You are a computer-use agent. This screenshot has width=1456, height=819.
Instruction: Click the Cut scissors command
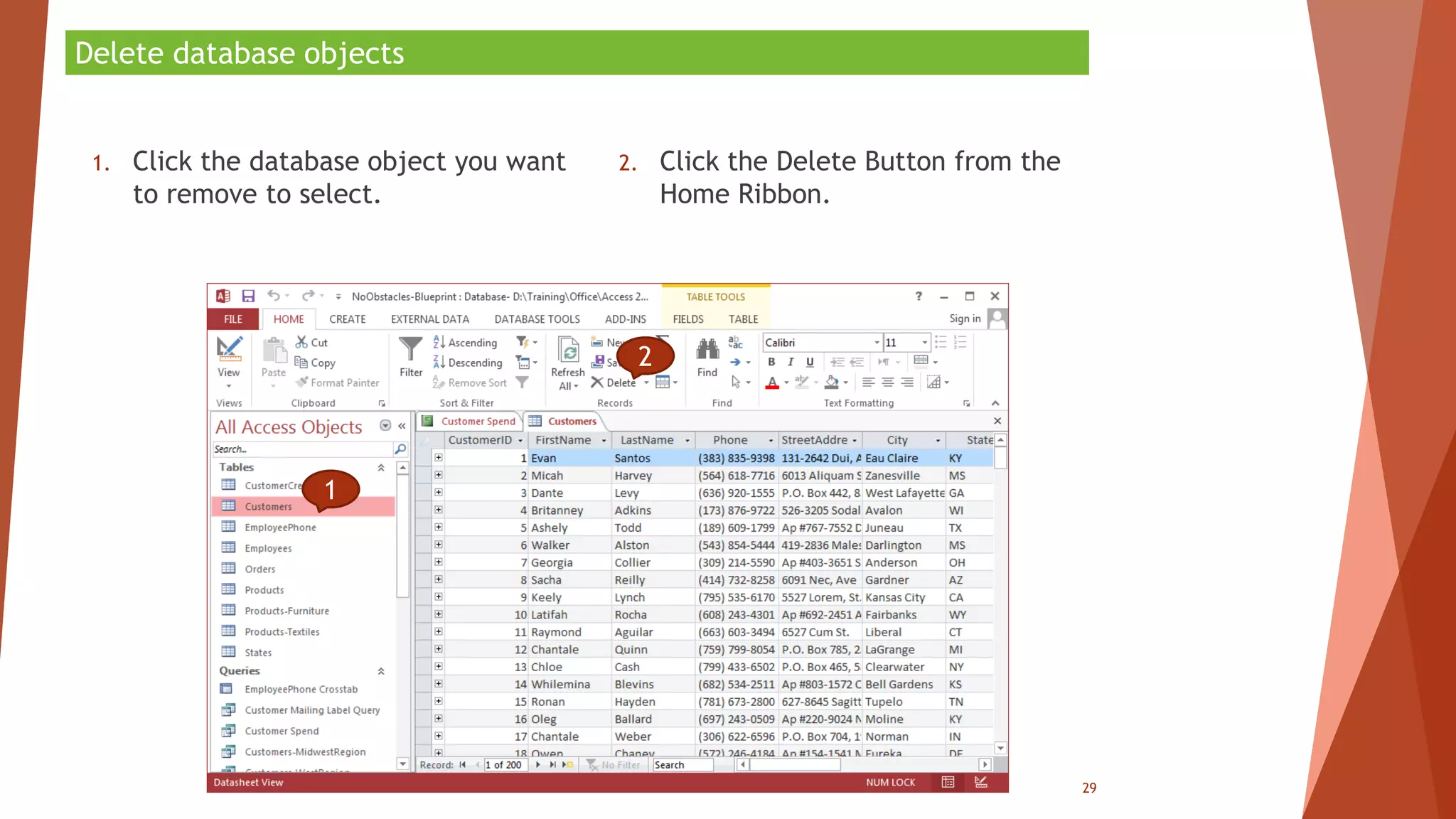coord(312,343)
